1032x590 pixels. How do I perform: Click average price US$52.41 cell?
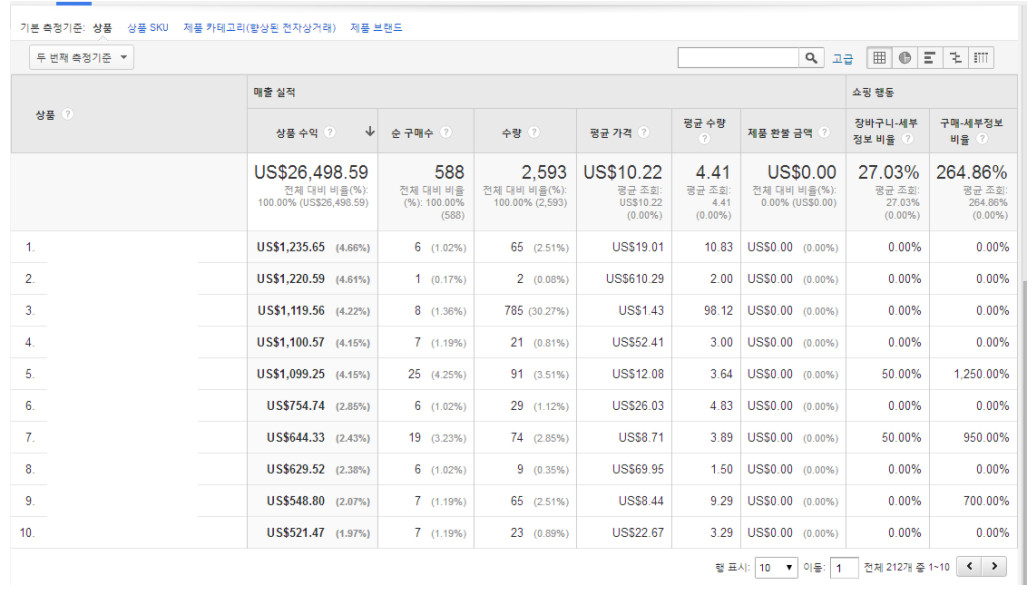click(638, 342)
